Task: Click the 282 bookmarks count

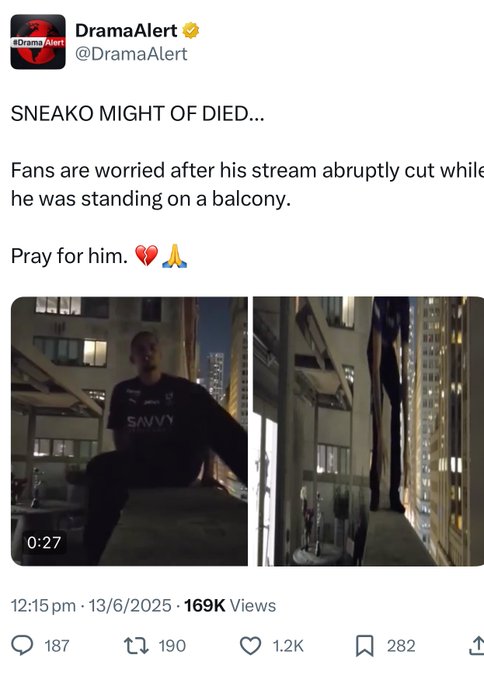Action: tap(401, 646)
